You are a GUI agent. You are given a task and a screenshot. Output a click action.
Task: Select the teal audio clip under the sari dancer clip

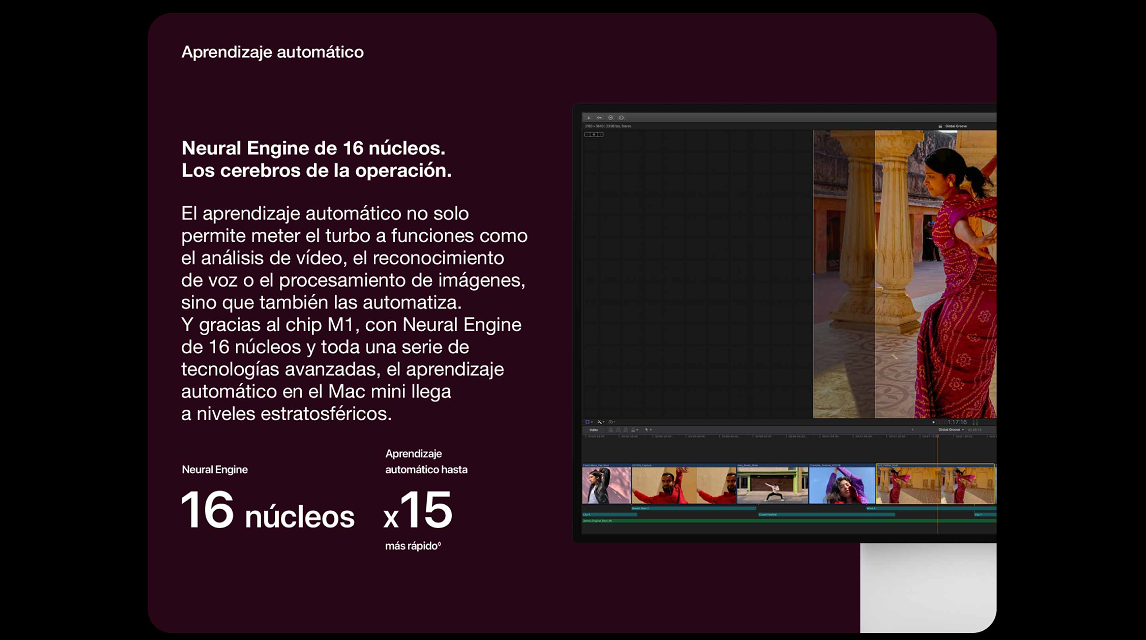click(931, 508)
